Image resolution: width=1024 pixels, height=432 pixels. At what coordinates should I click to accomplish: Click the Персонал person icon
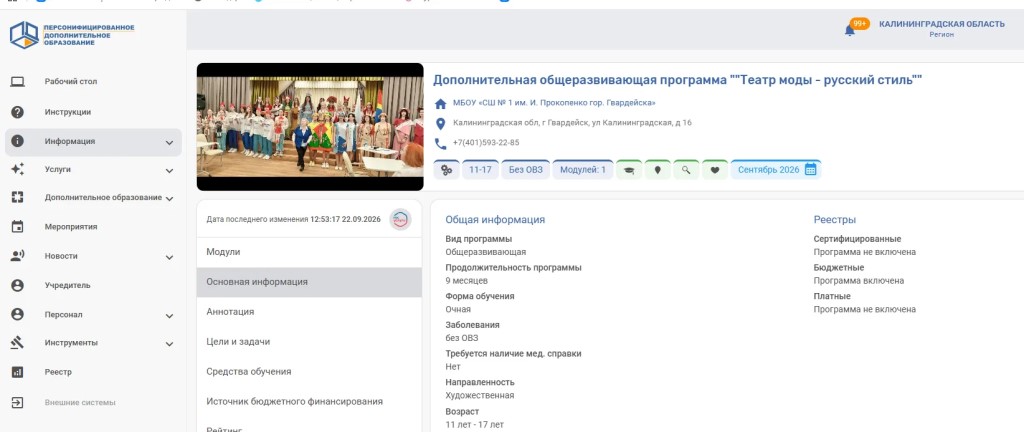(x=18, y=315)
